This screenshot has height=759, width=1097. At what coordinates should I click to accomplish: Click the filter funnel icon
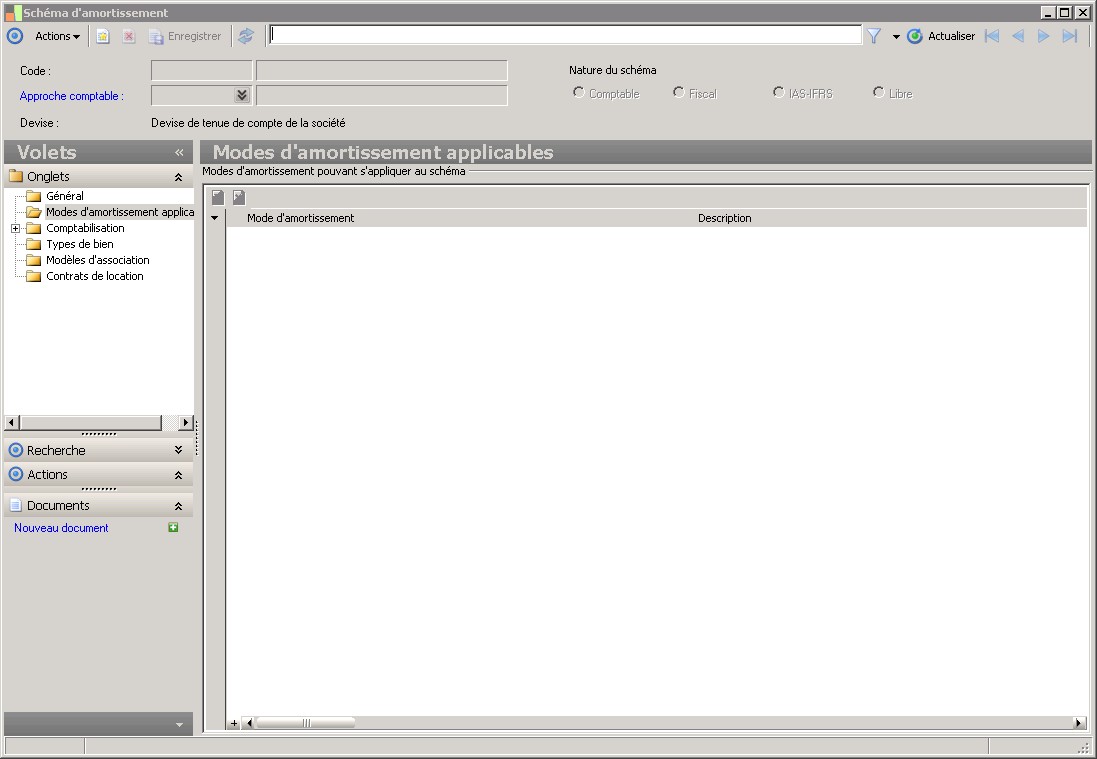pos(874,36)
